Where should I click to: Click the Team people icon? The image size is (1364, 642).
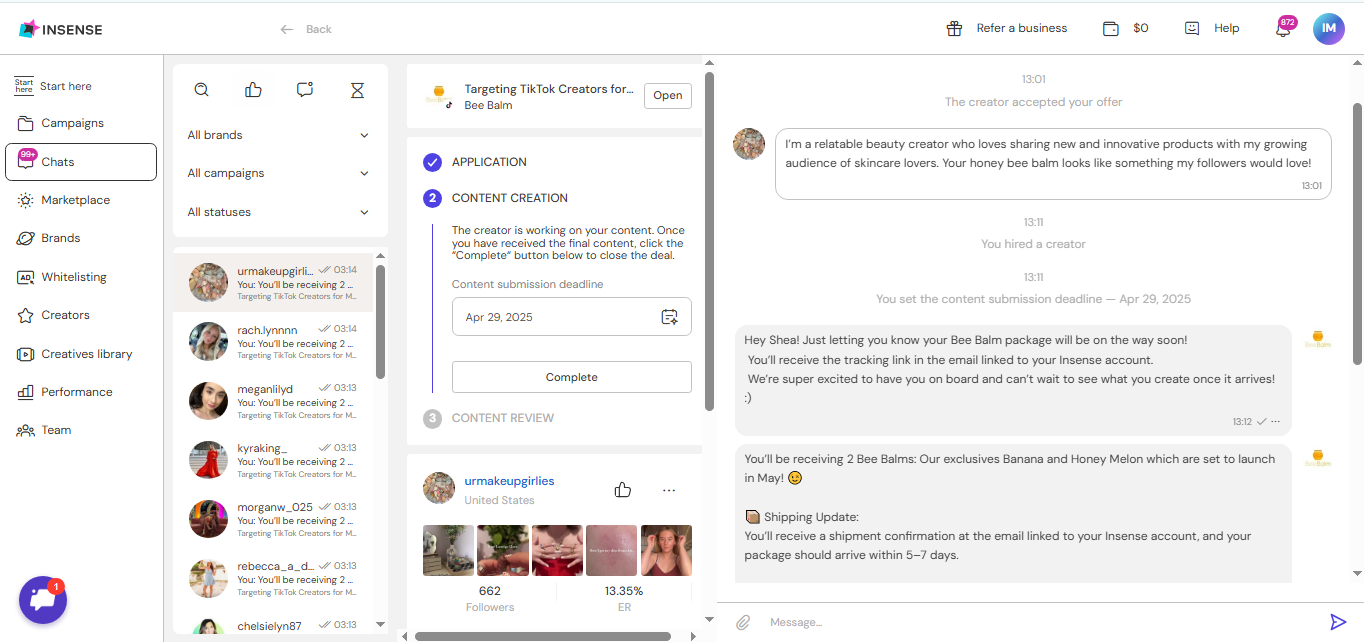(x=25, y=430)
